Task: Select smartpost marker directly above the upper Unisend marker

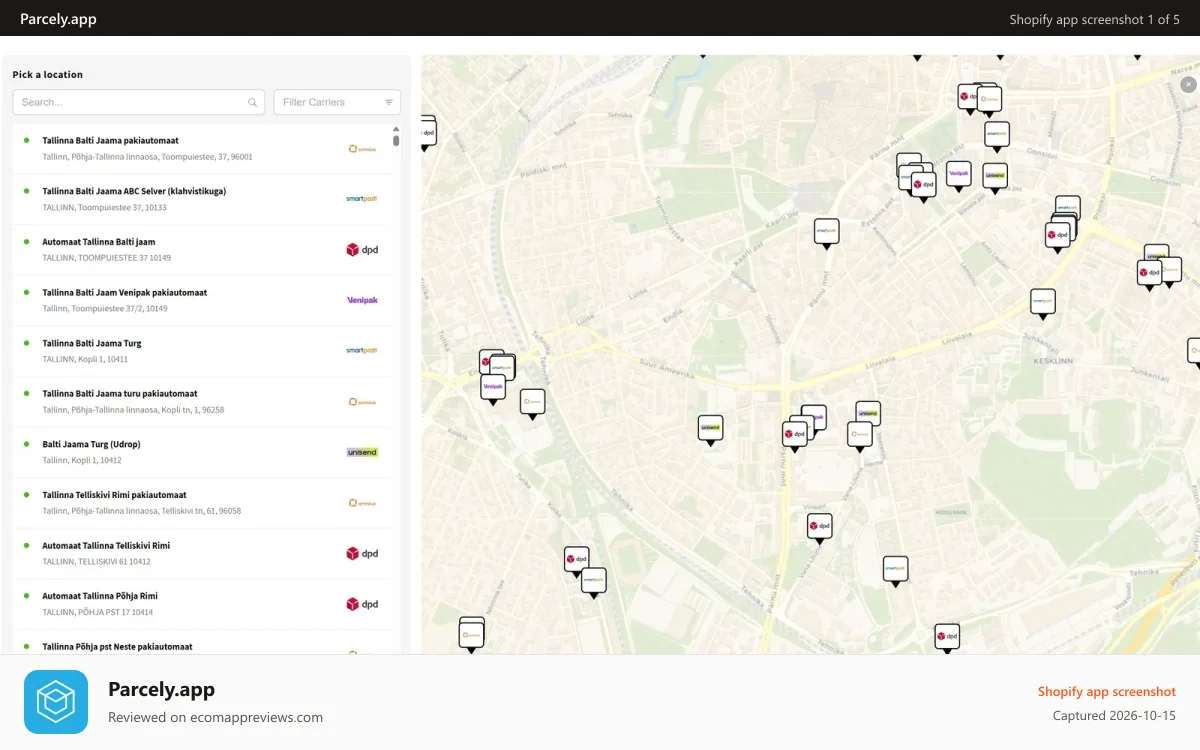Action: pyautogui.click(x=996, y=135)
